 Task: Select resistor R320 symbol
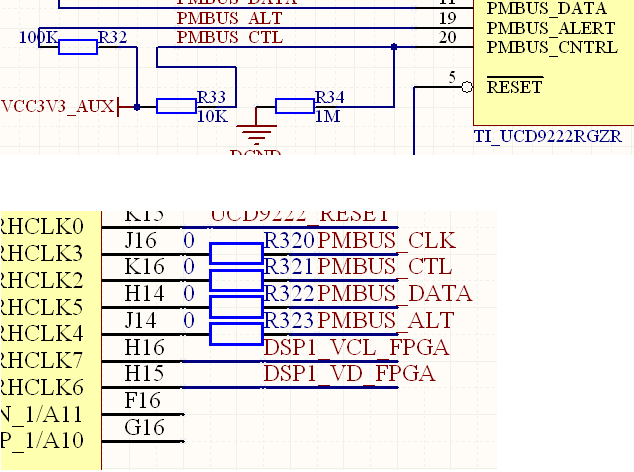tap(236, 254)
